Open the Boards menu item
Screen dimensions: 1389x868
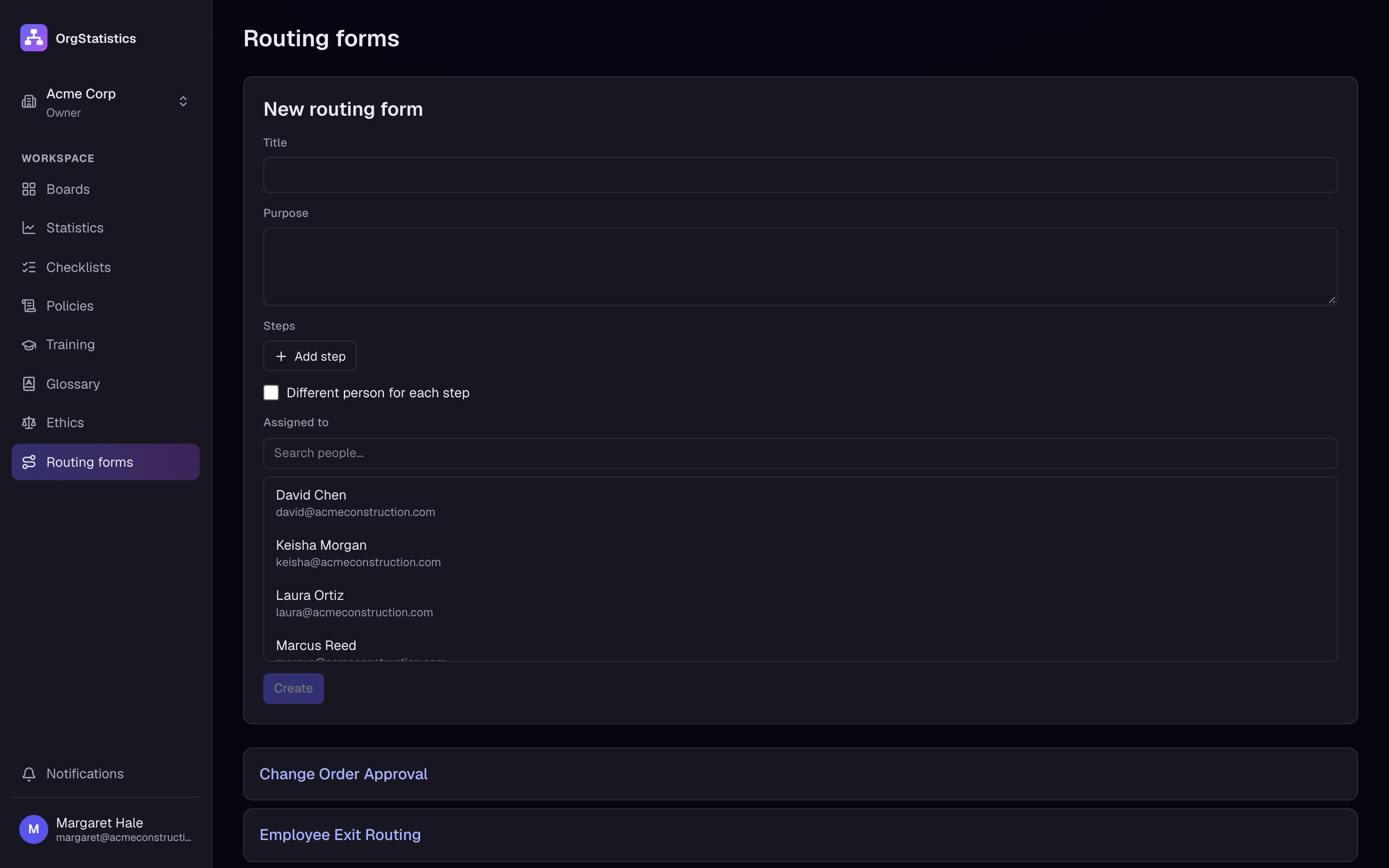[x=106, y=190]
